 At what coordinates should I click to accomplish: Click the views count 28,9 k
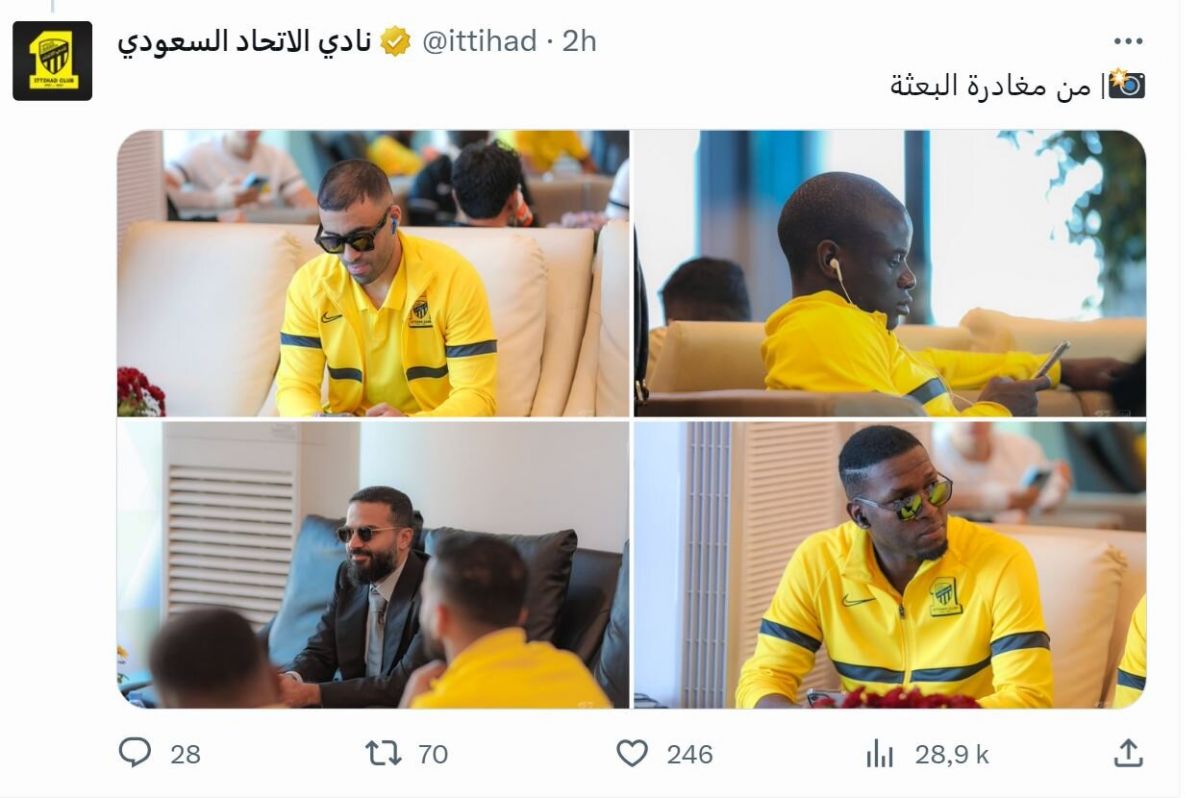(952, 754)
